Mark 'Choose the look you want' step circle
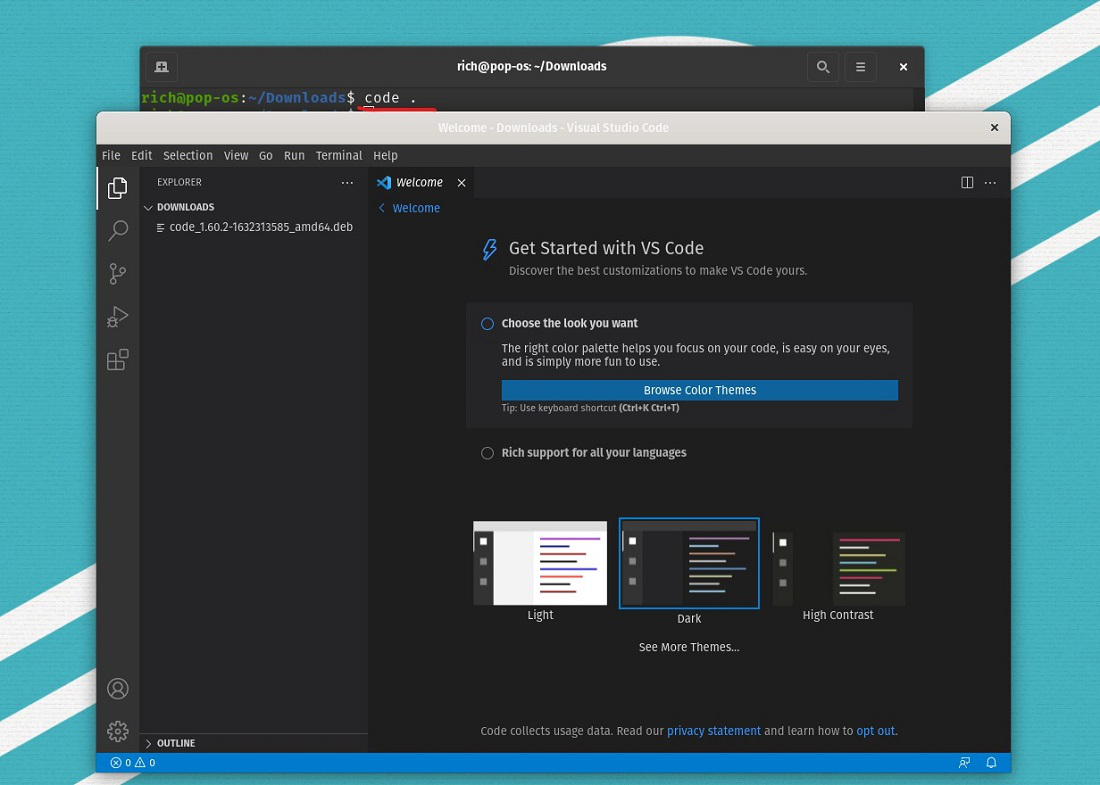The width and height of the screenshot is (1100, 785). tap(487, 323)
